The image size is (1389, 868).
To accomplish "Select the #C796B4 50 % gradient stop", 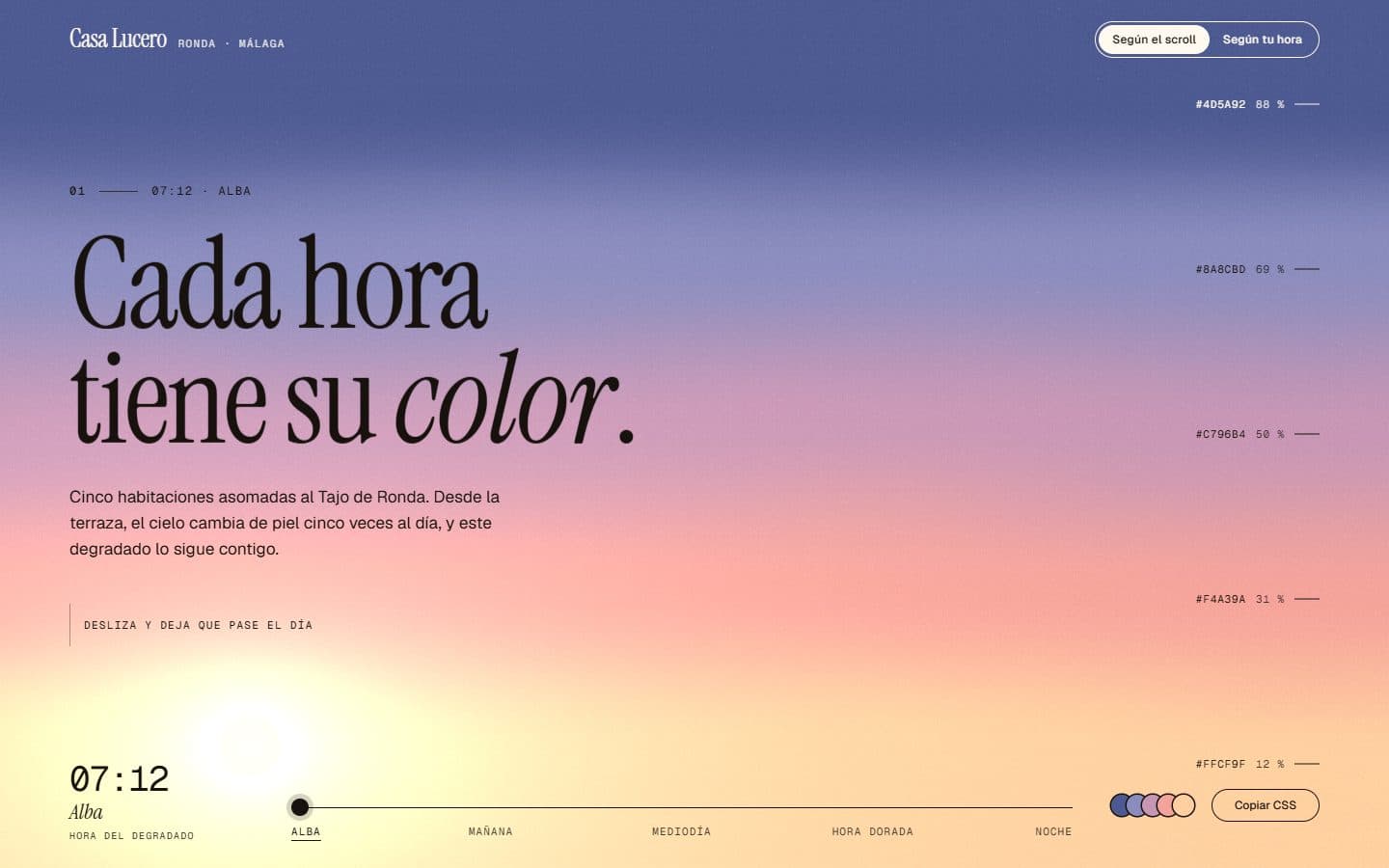I will 1257,434.
